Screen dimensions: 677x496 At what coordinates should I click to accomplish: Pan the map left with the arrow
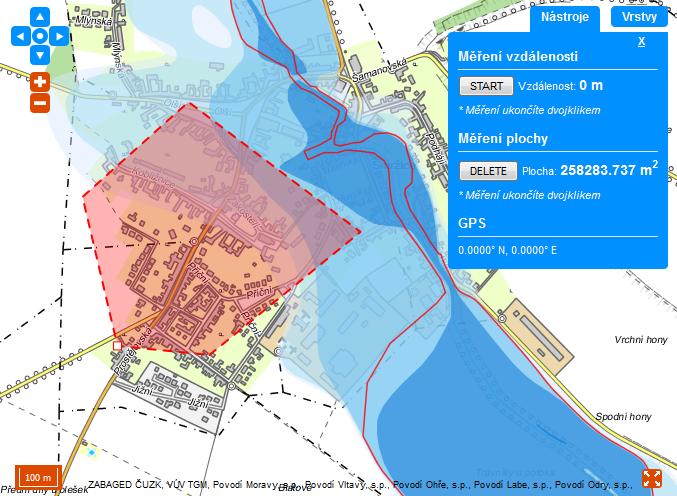(19, 36)
